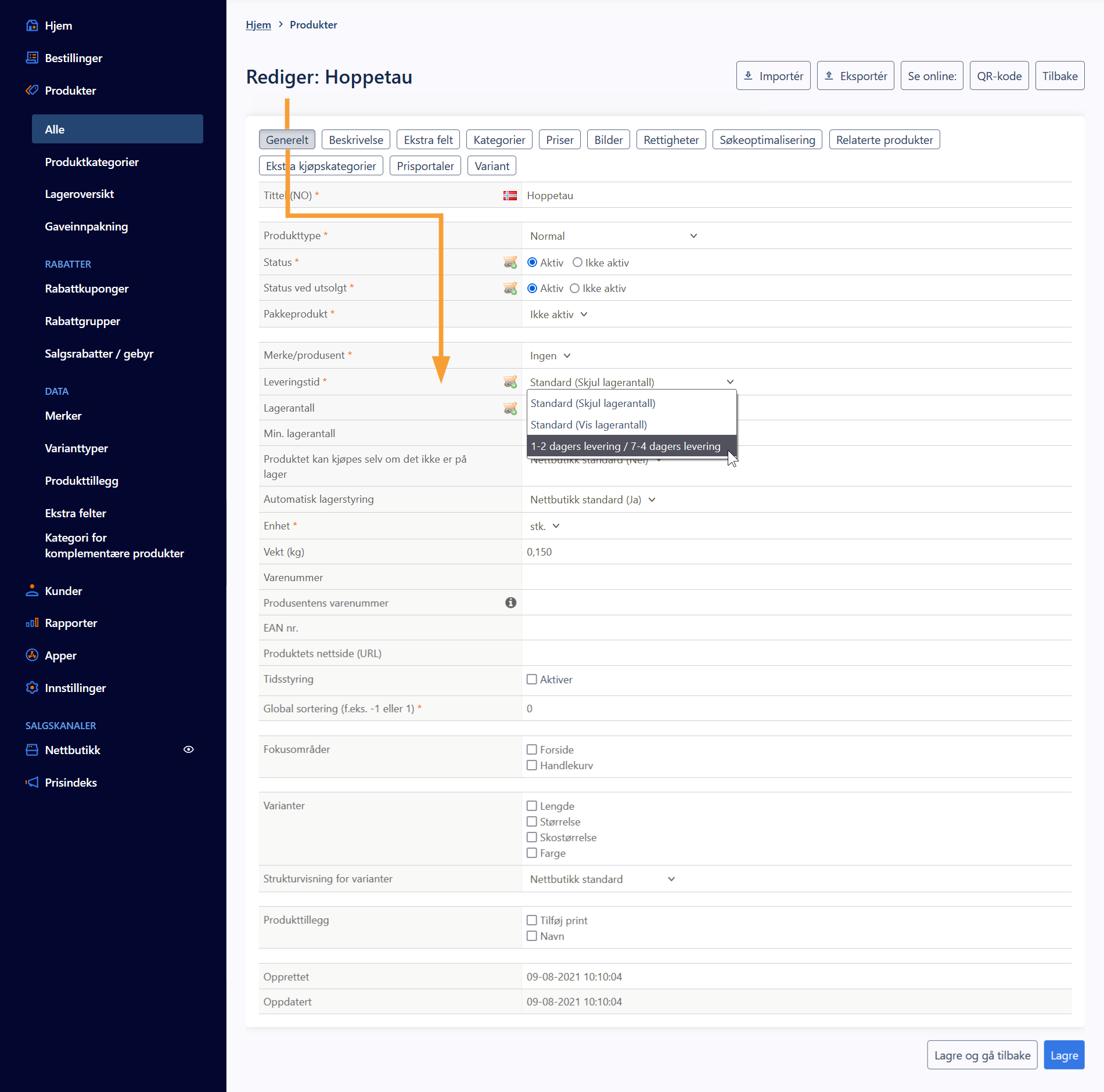Check the Lengde variant checkbox
Image resolution: width=1104 pixels, height=1092 pixels.
click(x=531, y=806)
